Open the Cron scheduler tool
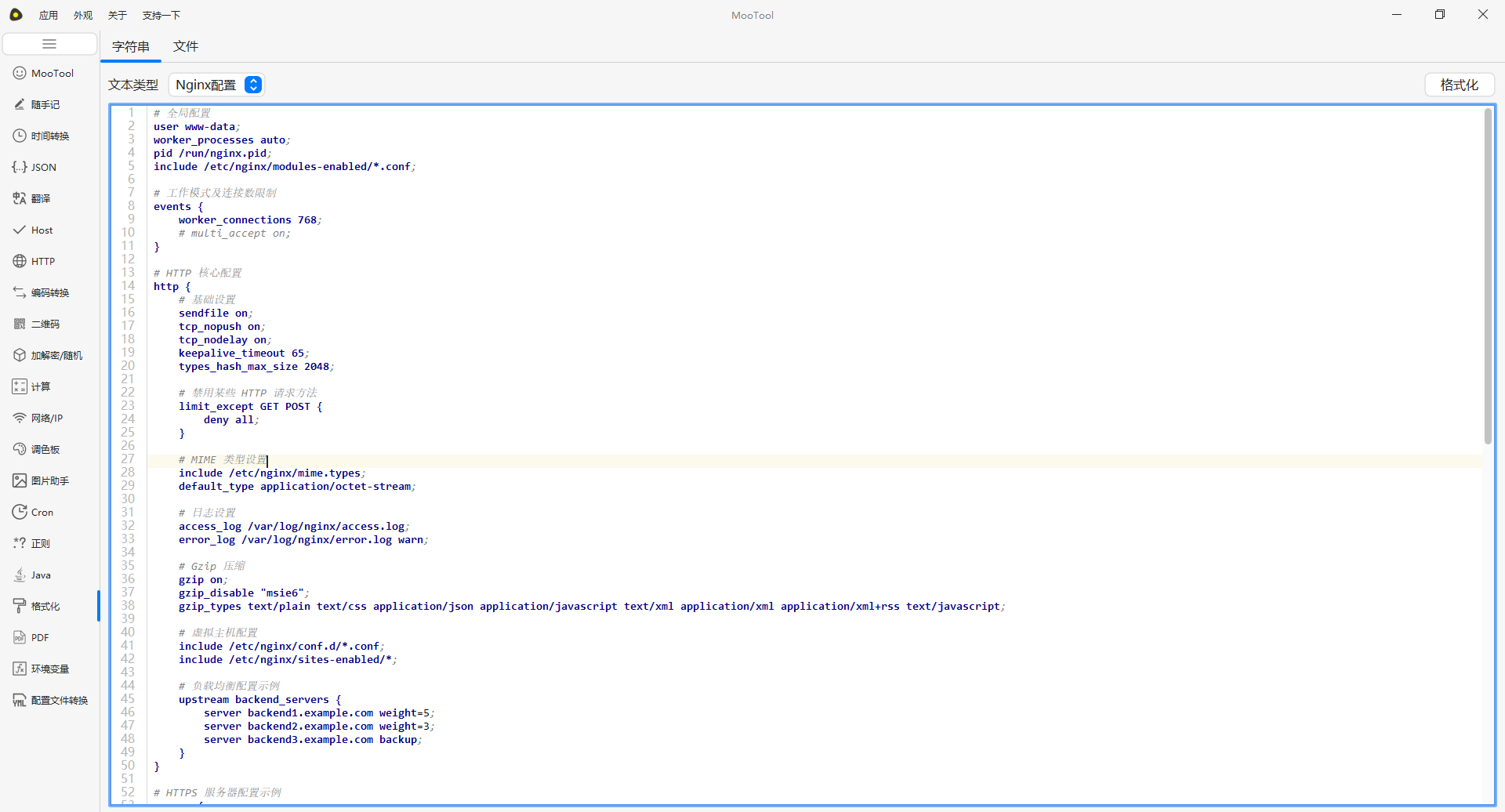Viewport: 1505px width, 812px height. [x=42, y=513]
